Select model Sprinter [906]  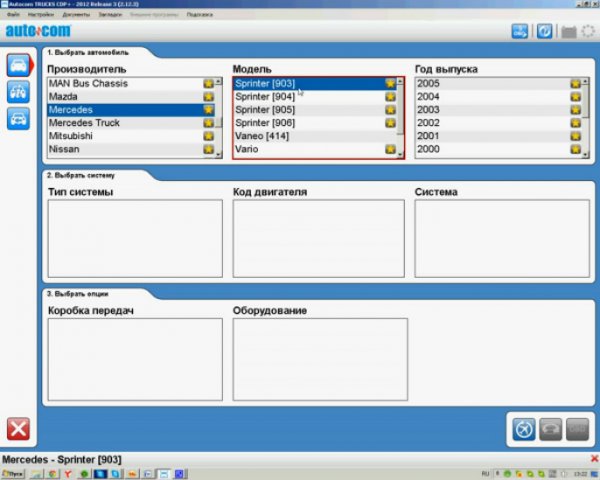click(x=315, y=123)
